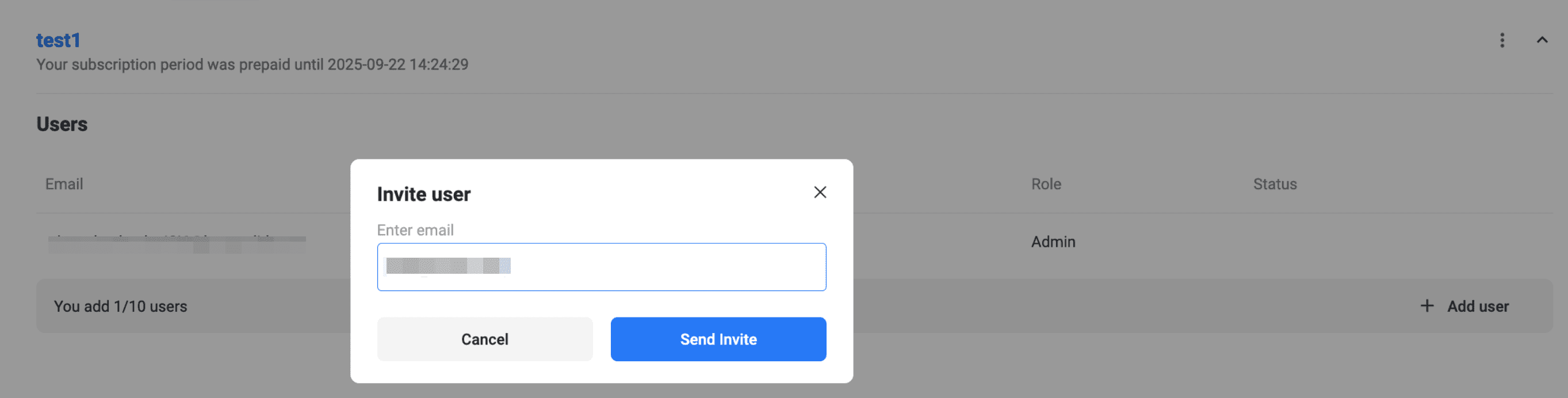The width and height of the screenshot is (1568, 398).
Task: Select the Admin role cell
Action: click(x=1053, y=242)
